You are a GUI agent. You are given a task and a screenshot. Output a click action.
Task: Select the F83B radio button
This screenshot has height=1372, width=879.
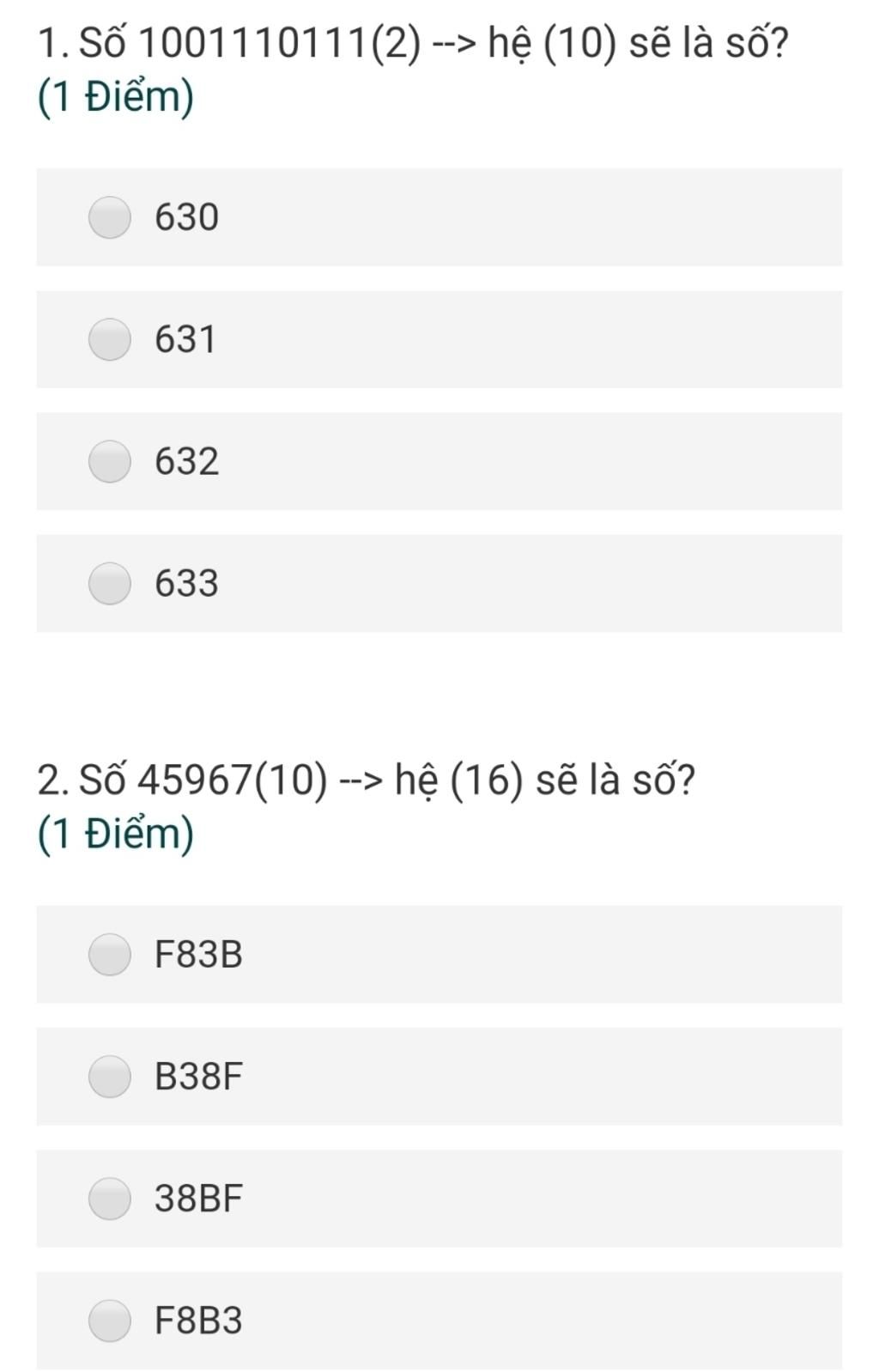110,954
